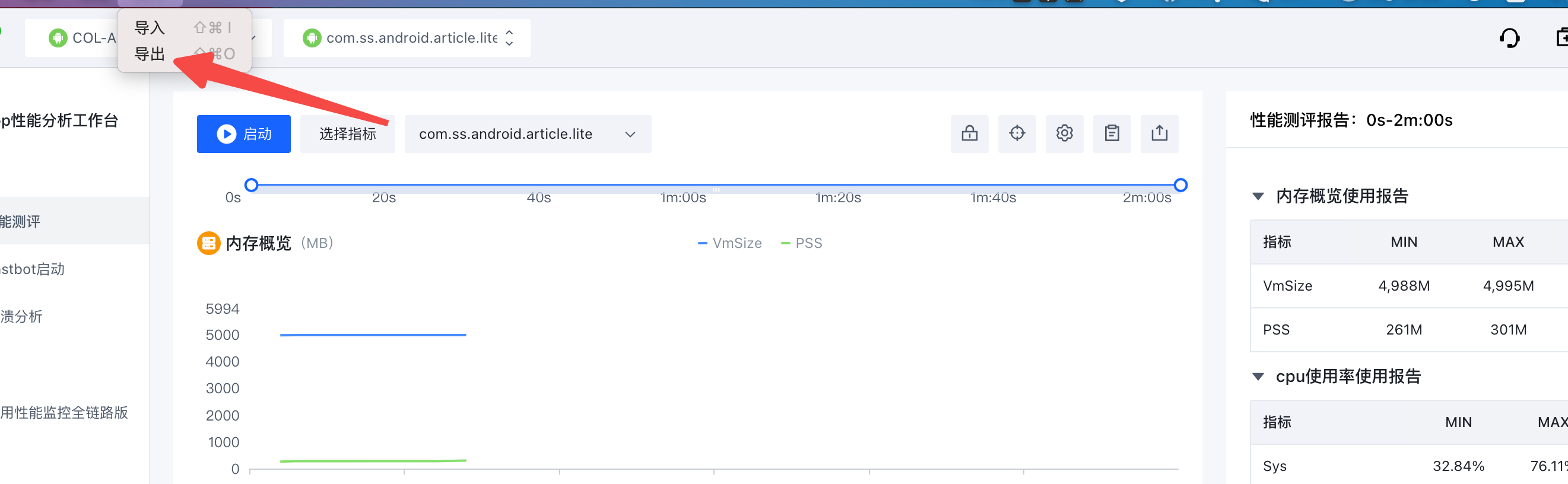Click the Sys MIN value 32.84%
This screenshot has height=484, width=1568.
tap(1458, 466)
